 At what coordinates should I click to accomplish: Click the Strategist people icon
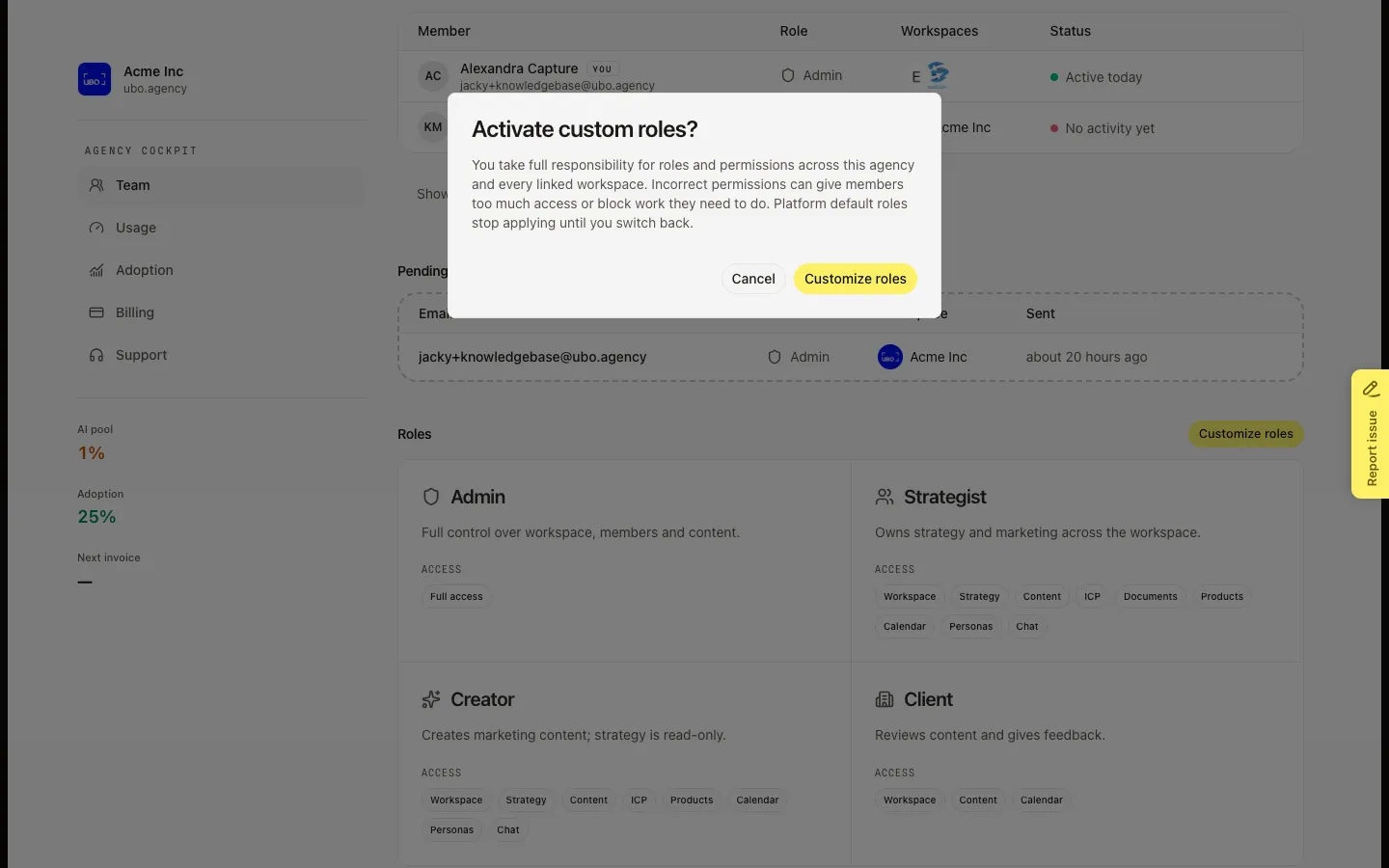point(885,497)
